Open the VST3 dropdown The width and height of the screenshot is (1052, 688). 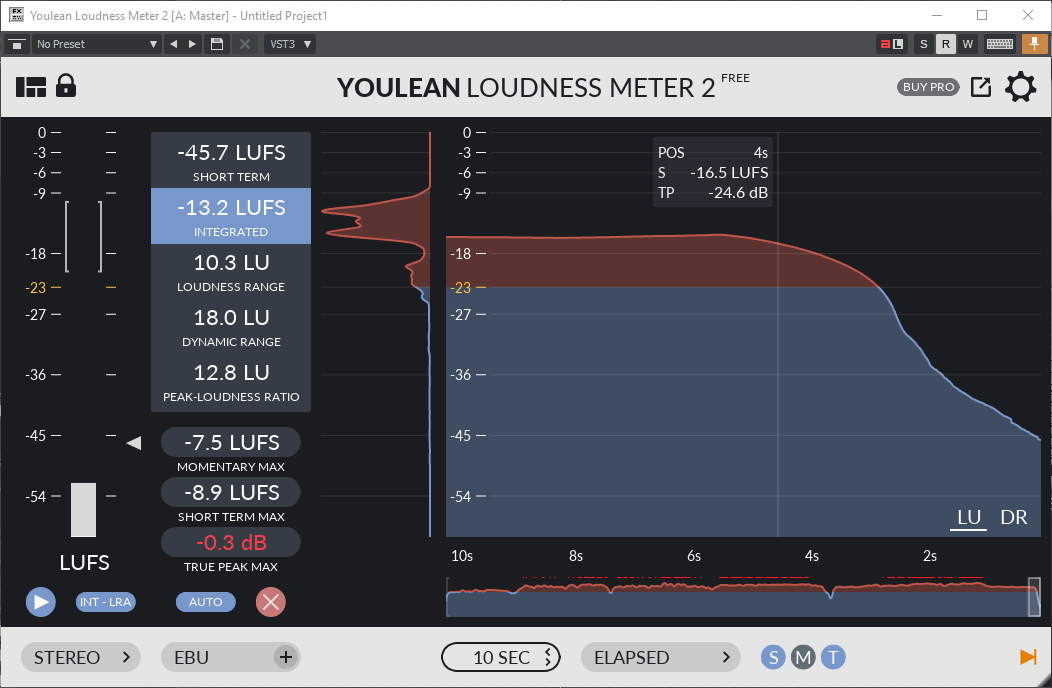click(290, 44)
